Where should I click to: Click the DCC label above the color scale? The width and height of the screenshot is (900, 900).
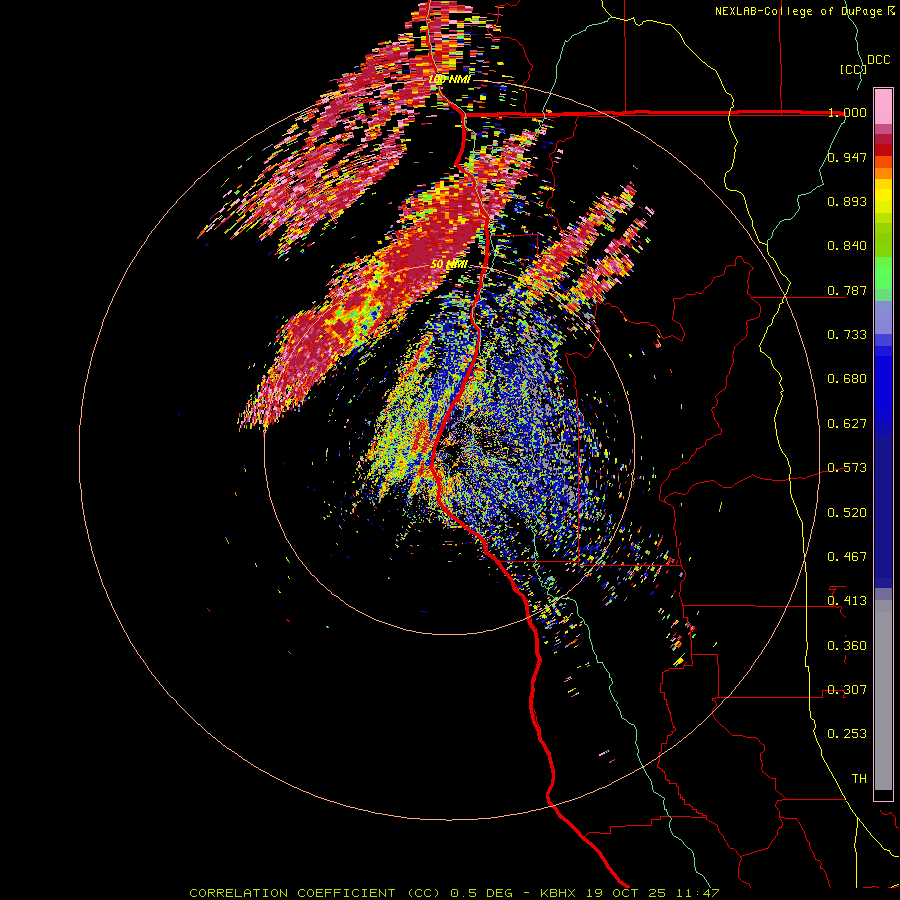click(x=878, y=60)
